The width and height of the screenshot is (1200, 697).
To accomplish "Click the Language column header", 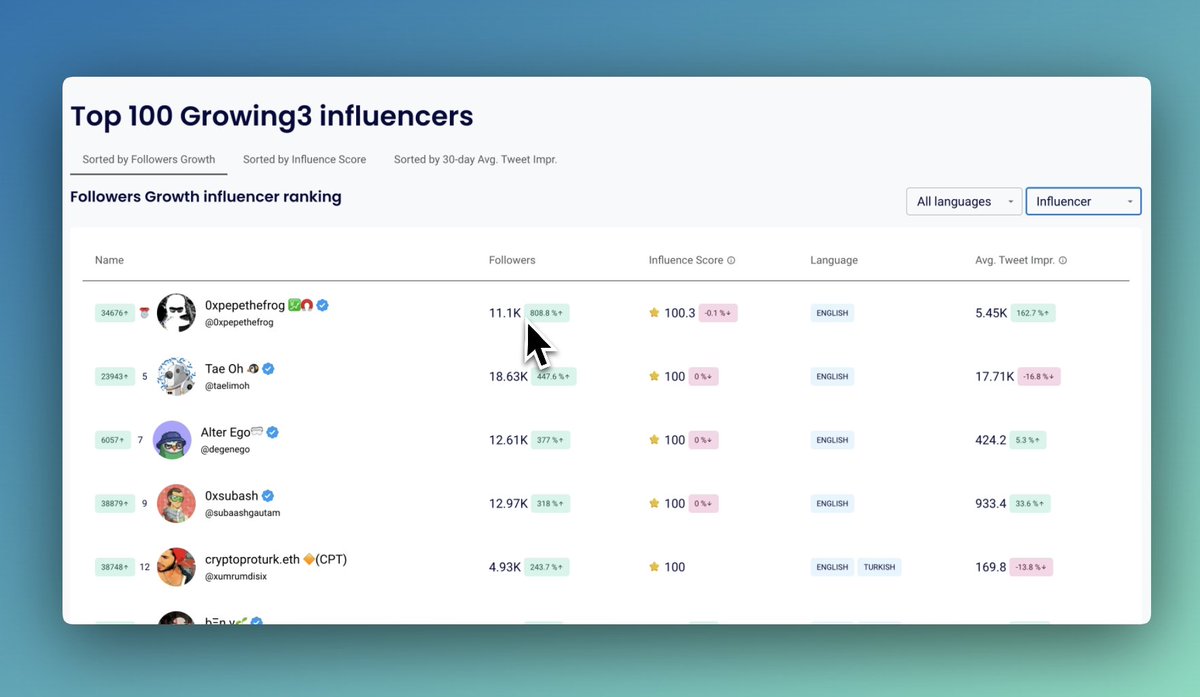I will 834,260.
